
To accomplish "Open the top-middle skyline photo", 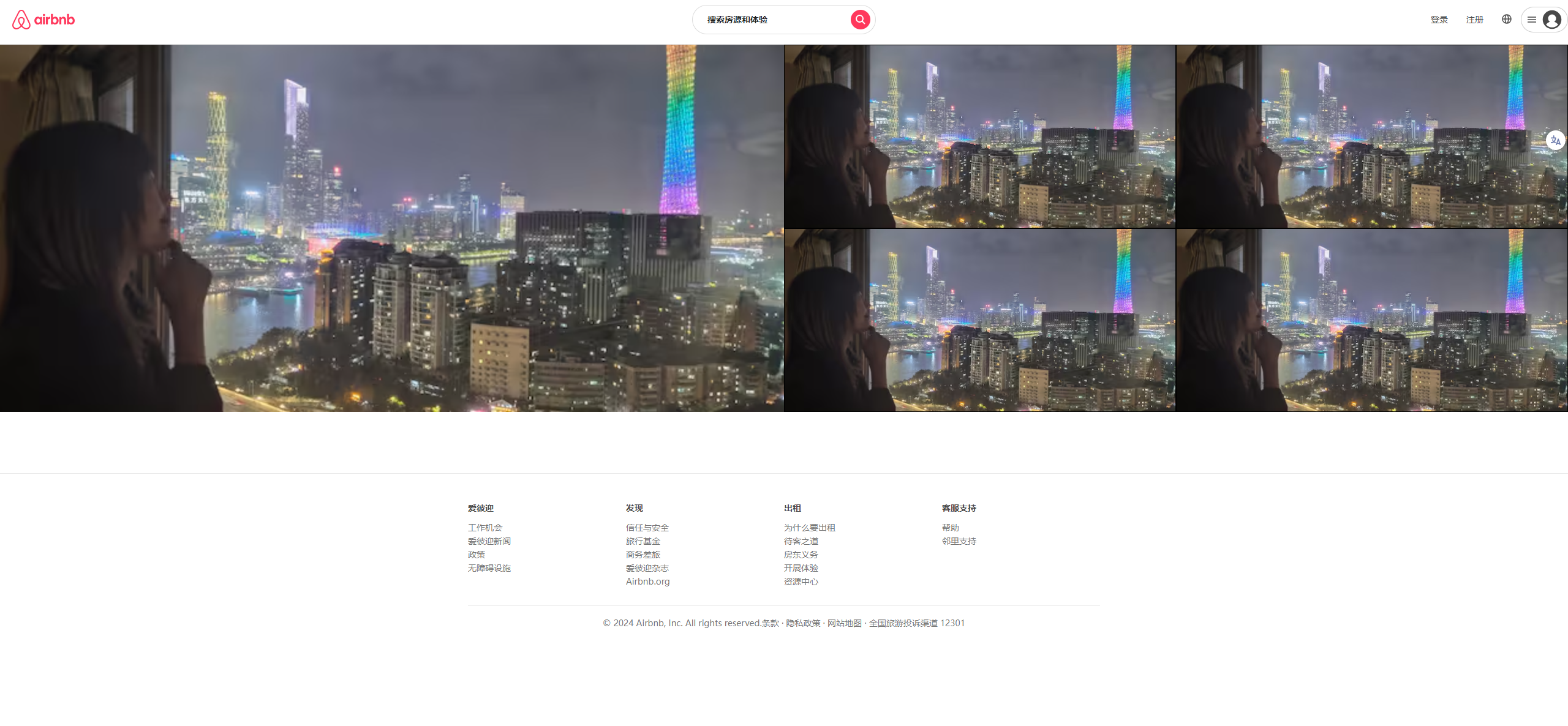I will (x=979, y=136).
